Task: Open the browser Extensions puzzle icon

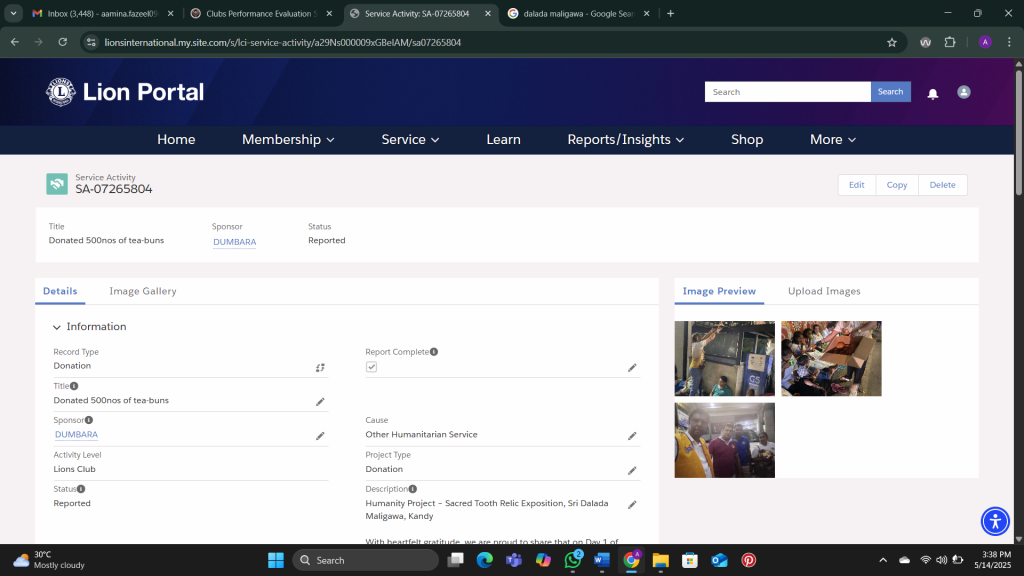Action: click(x=950, y=42)
